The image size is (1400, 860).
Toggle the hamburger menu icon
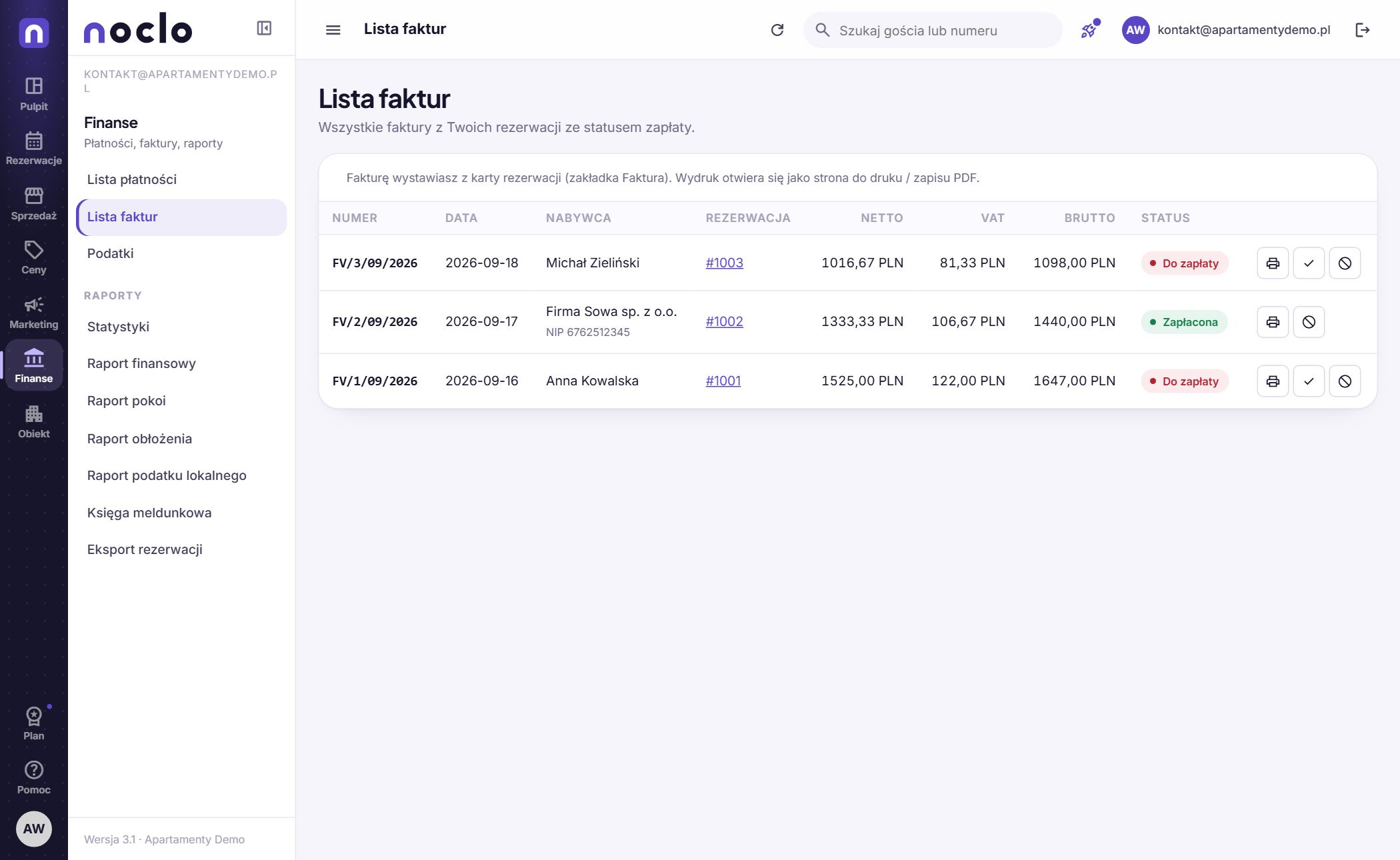[x=333, y=30]
